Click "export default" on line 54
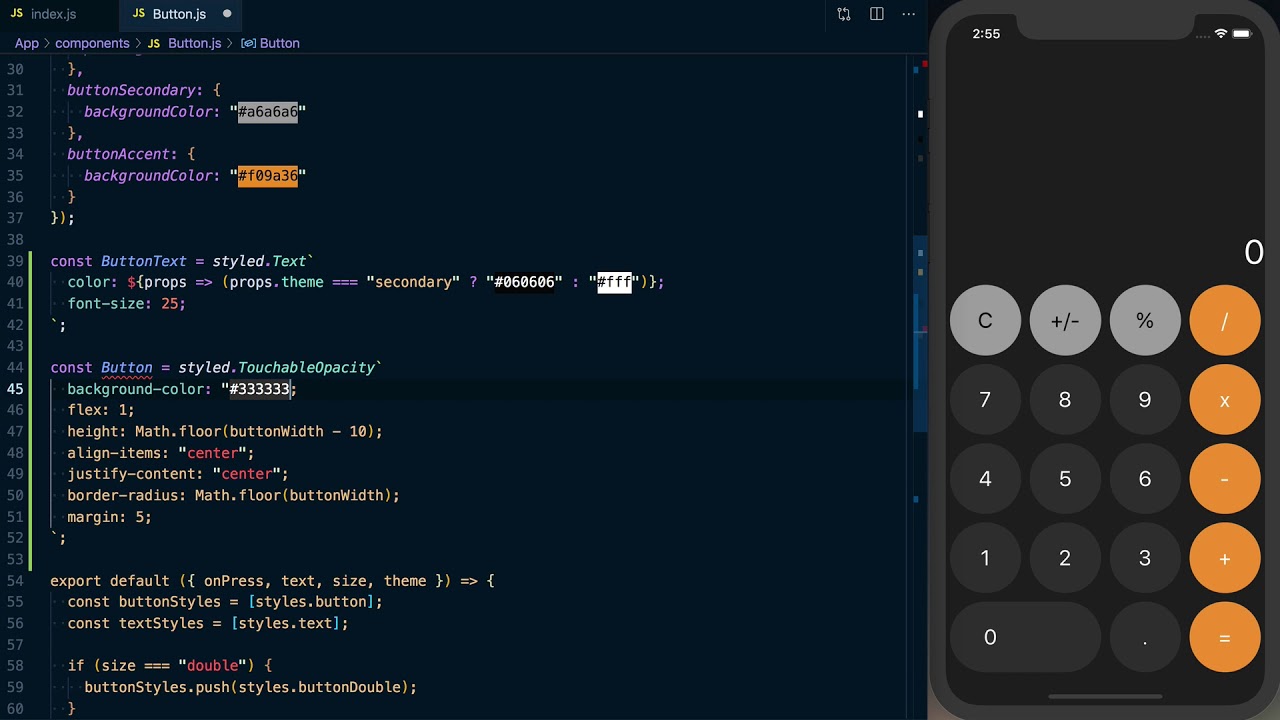 point(110,581)
